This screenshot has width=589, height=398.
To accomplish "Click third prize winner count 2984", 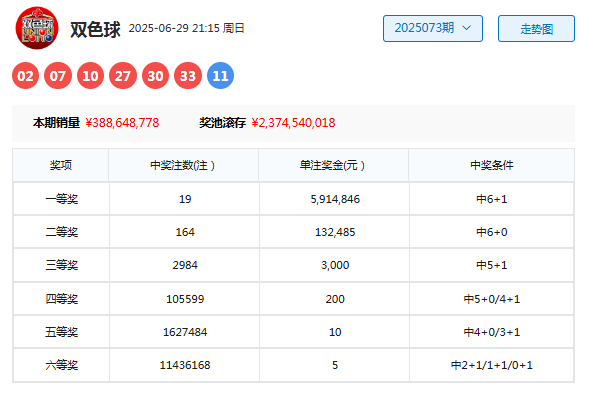I will (185, 265).
